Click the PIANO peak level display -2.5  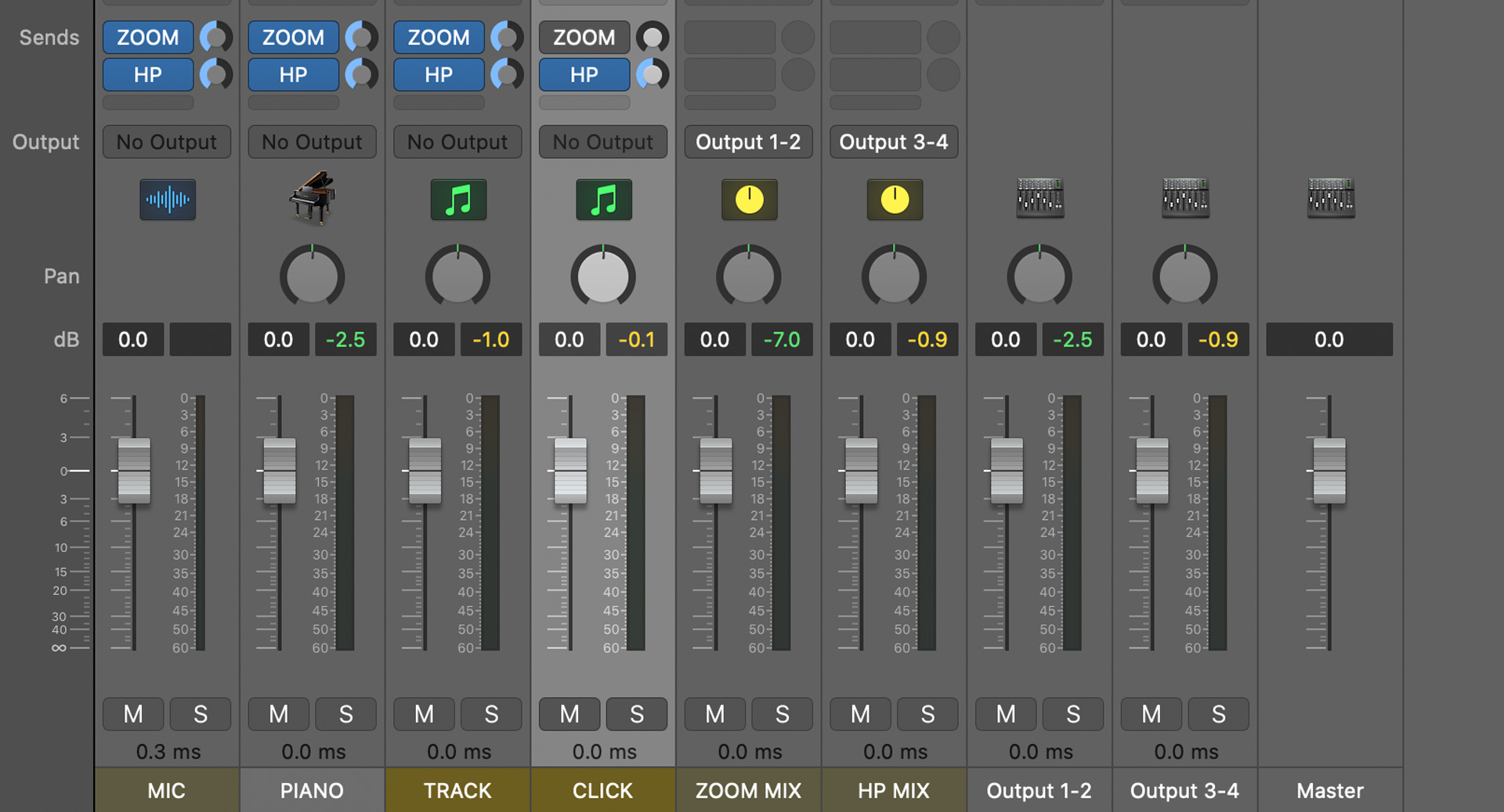346,339
